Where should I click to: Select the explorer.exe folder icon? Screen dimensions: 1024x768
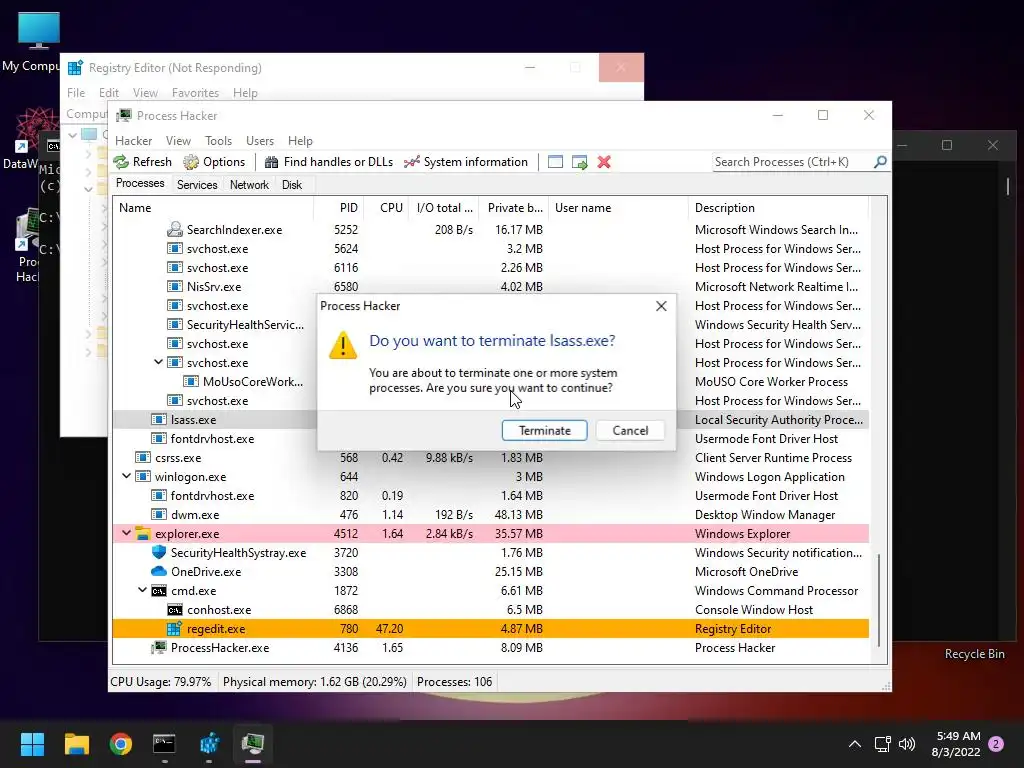coord(142,533)
